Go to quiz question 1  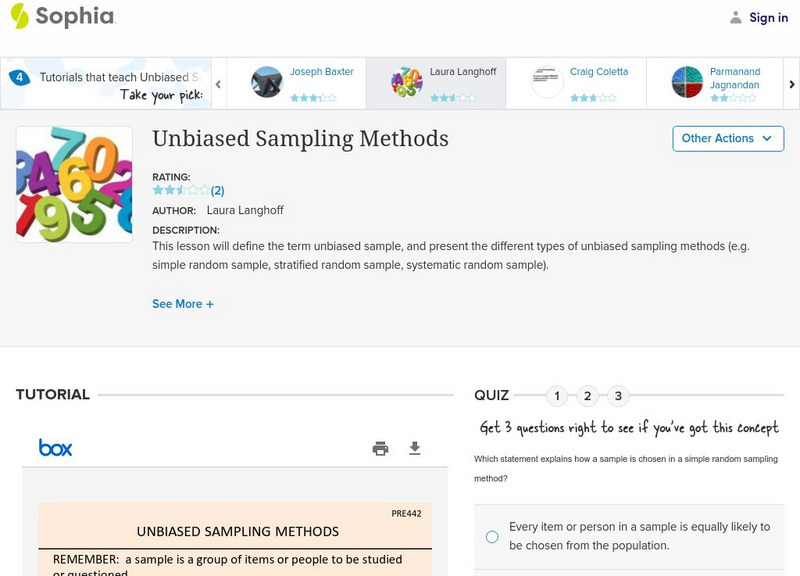pyautogui.click(x=557, y=396)
